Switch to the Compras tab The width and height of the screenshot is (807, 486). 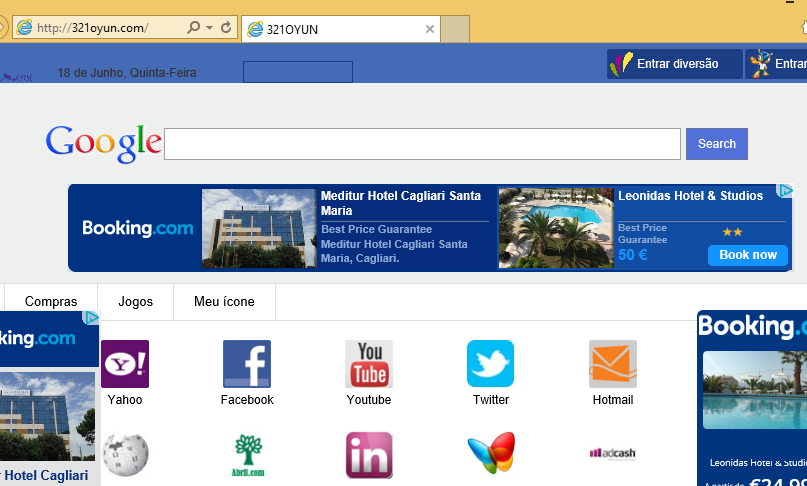(51, 302)
